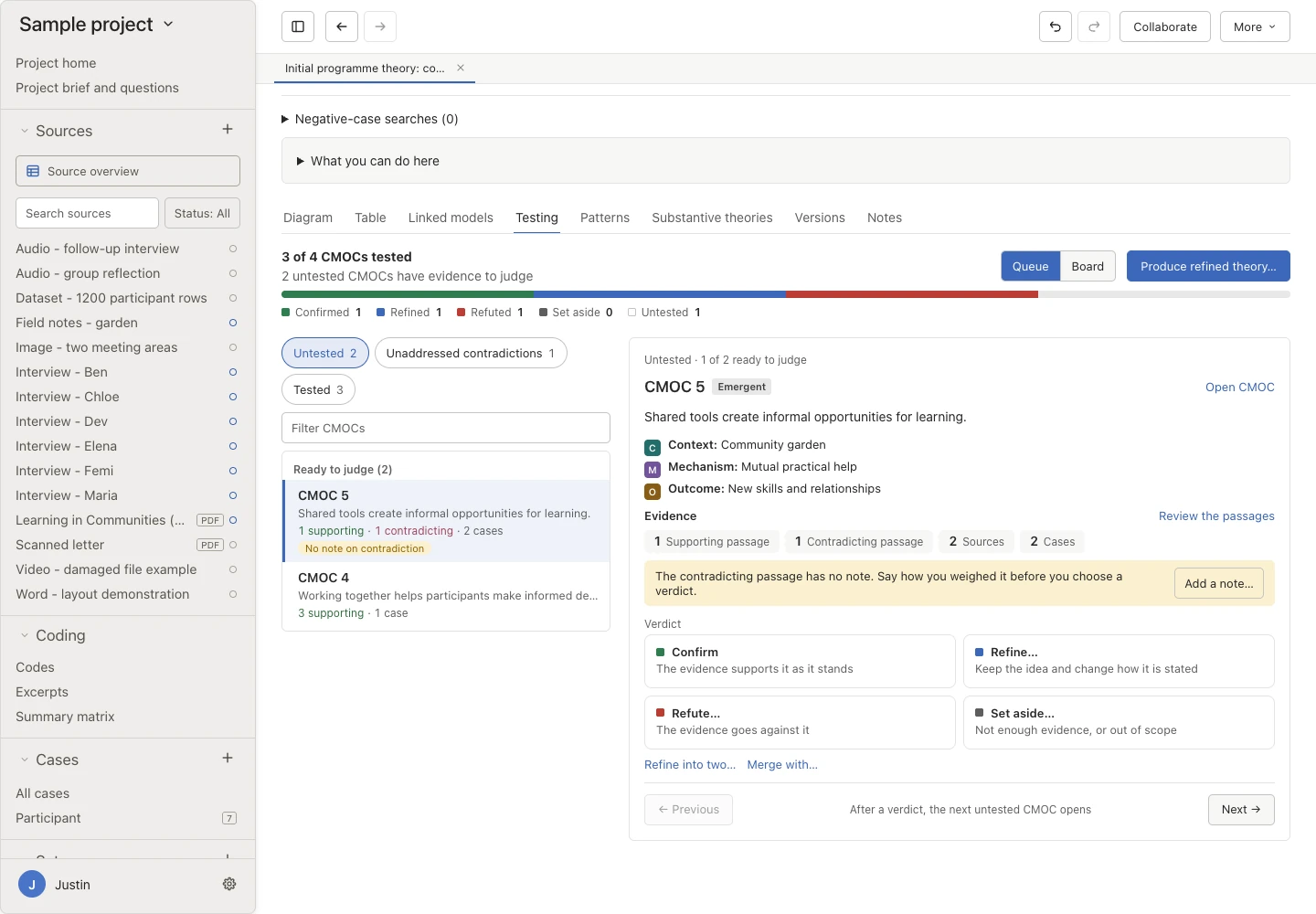Viewport: 1316px width, 914px height.
Task: Click the undo icon
Action: click(1056, 27)
